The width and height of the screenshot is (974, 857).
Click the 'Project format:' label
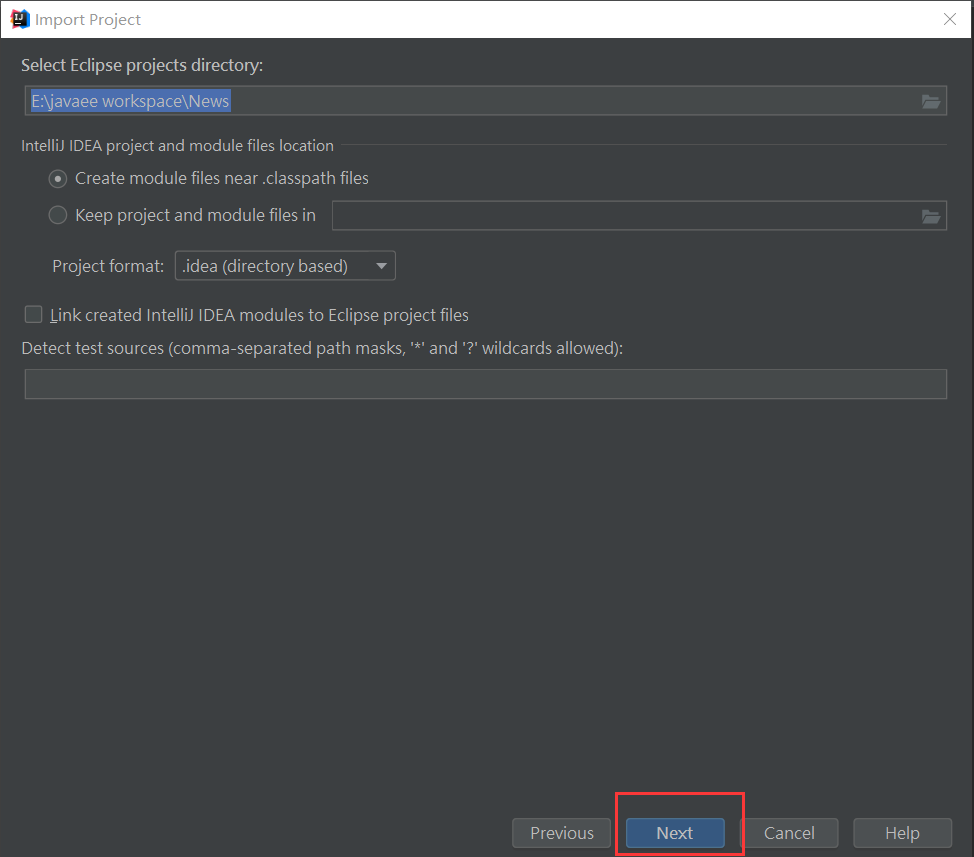coord(108,266)
